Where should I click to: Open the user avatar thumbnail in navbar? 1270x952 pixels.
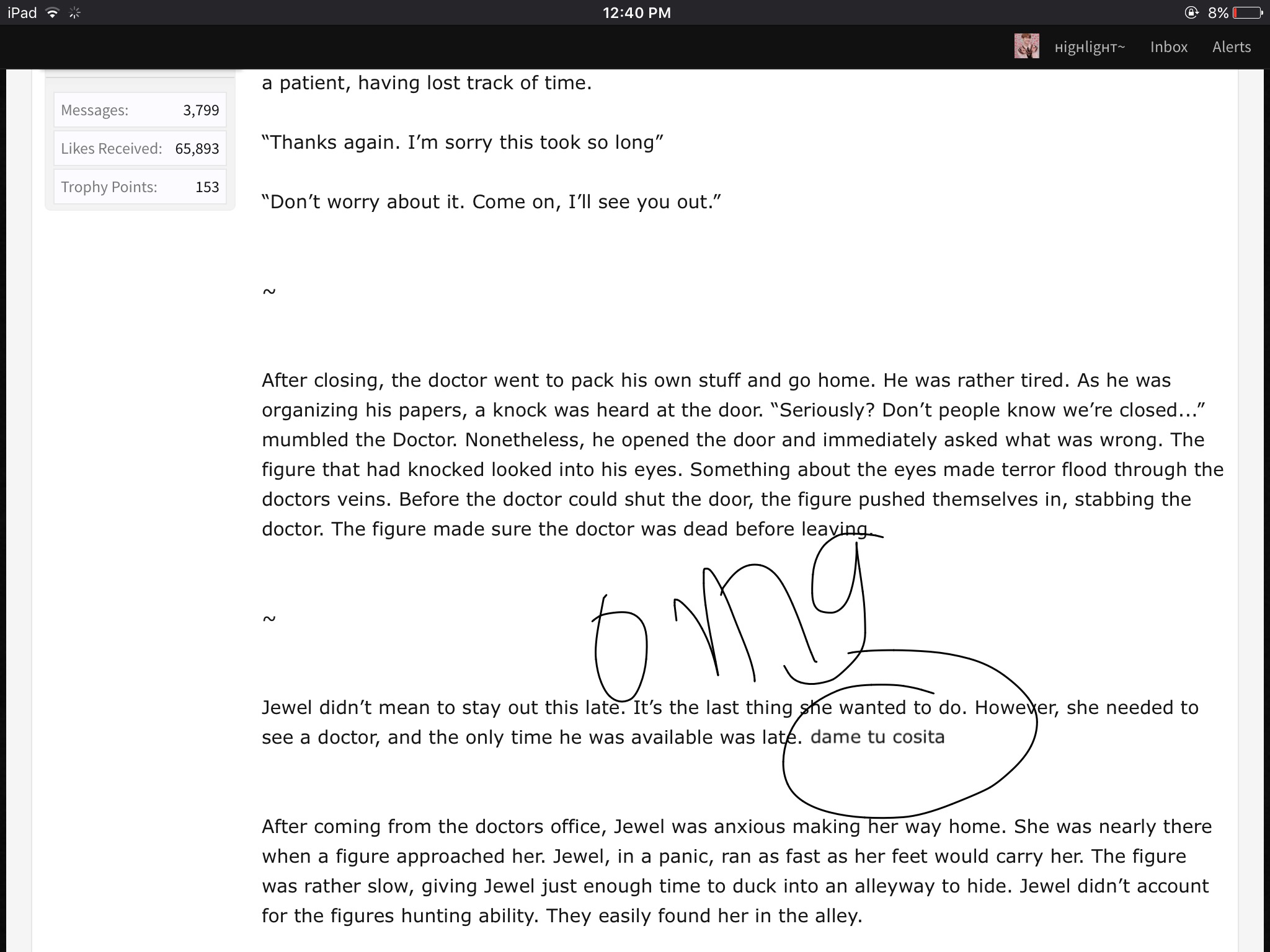click(x=1026, y=46)
